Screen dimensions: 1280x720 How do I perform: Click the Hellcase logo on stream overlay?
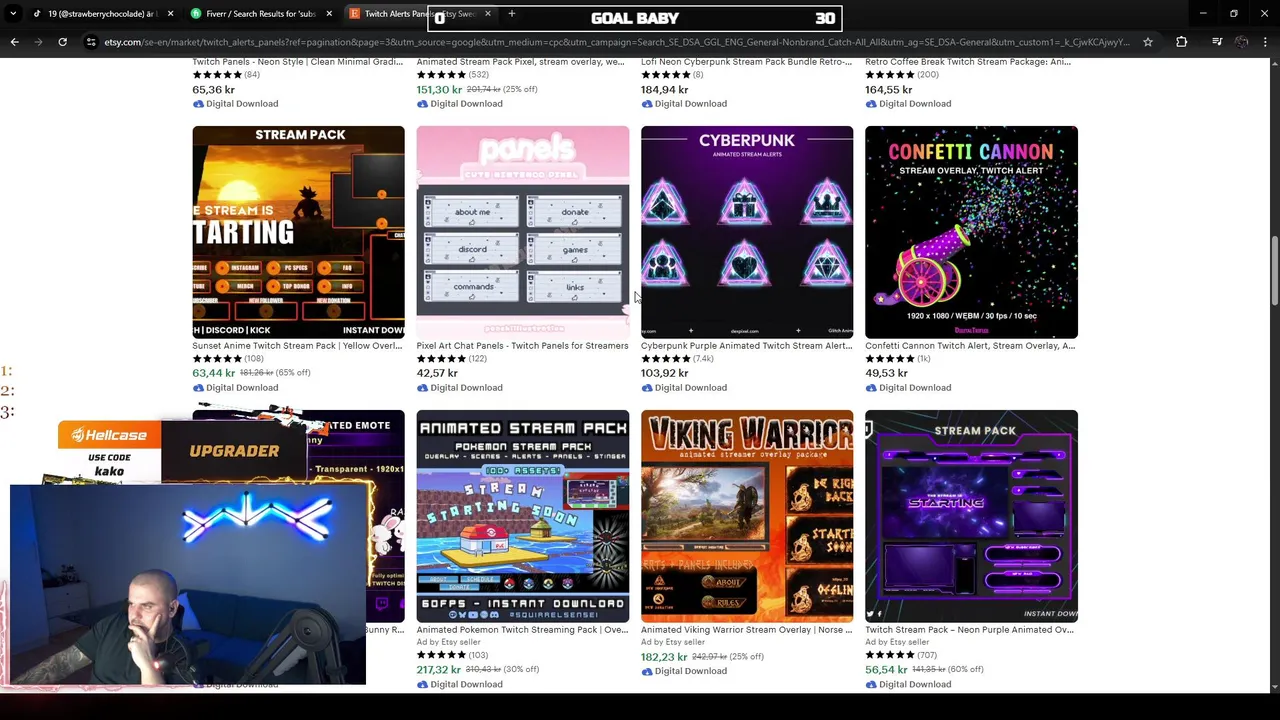[x=109, y=435]
